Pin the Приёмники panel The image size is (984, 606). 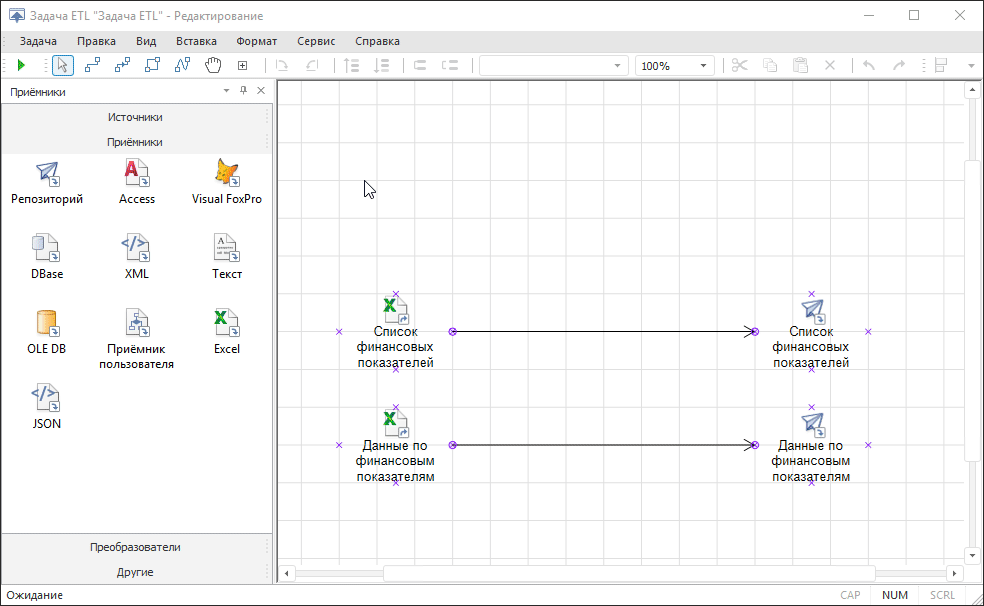pyautogui.click(x=243, y=91)
